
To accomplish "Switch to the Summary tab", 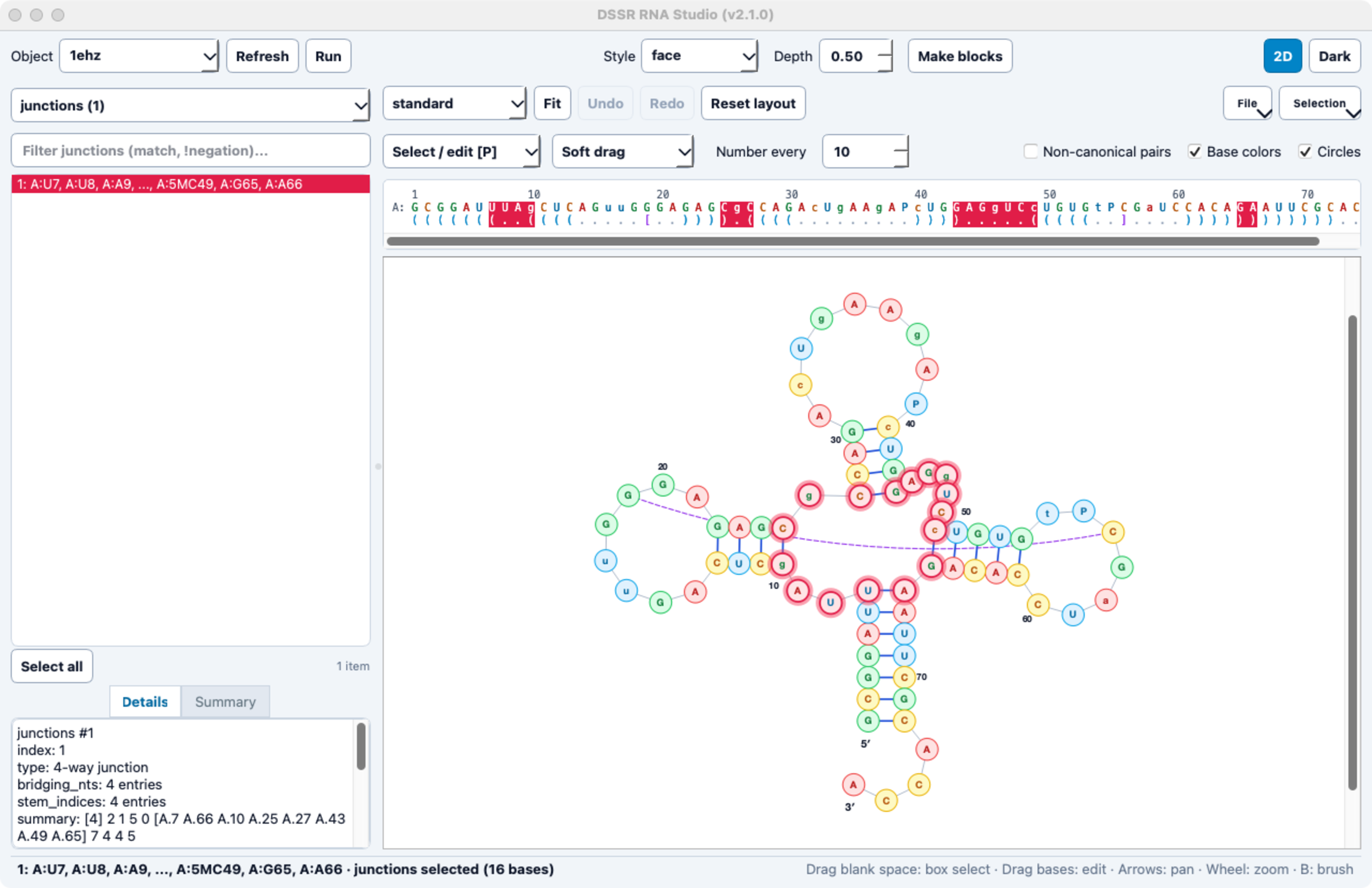I will [x=225, y=702].
